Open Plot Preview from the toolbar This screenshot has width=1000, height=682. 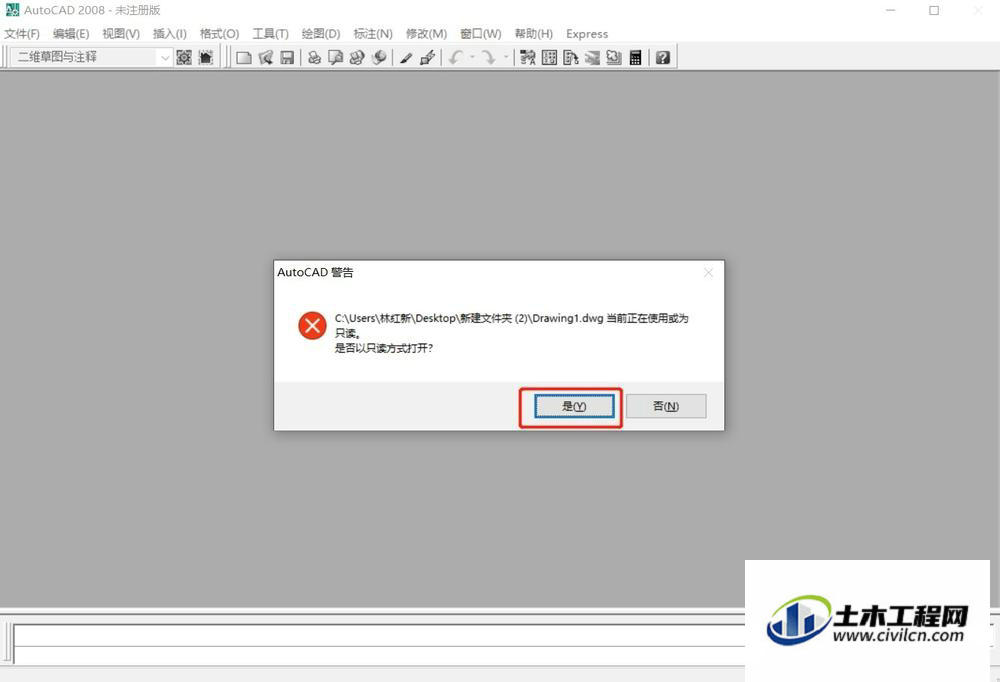335,57
